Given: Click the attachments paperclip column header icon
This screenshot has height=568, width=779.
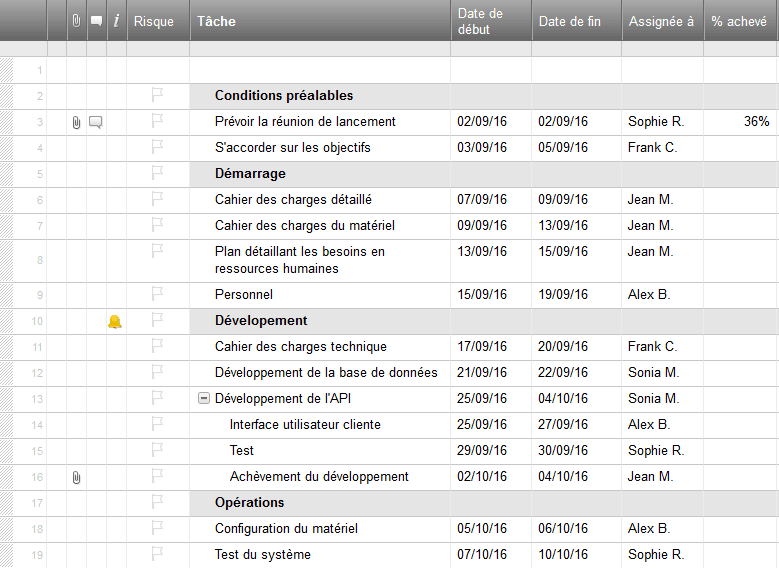Looking at the screenshot, I should [x=76, y=21].
